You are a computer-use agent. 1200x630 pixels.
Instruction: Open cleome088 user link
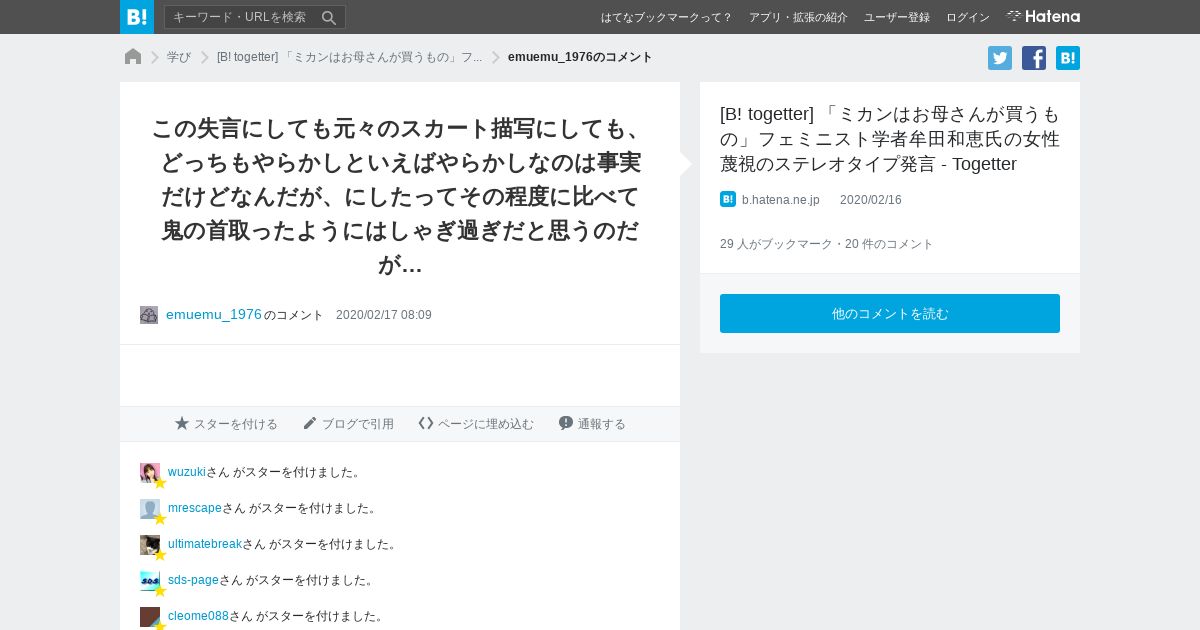click(198, 616)
